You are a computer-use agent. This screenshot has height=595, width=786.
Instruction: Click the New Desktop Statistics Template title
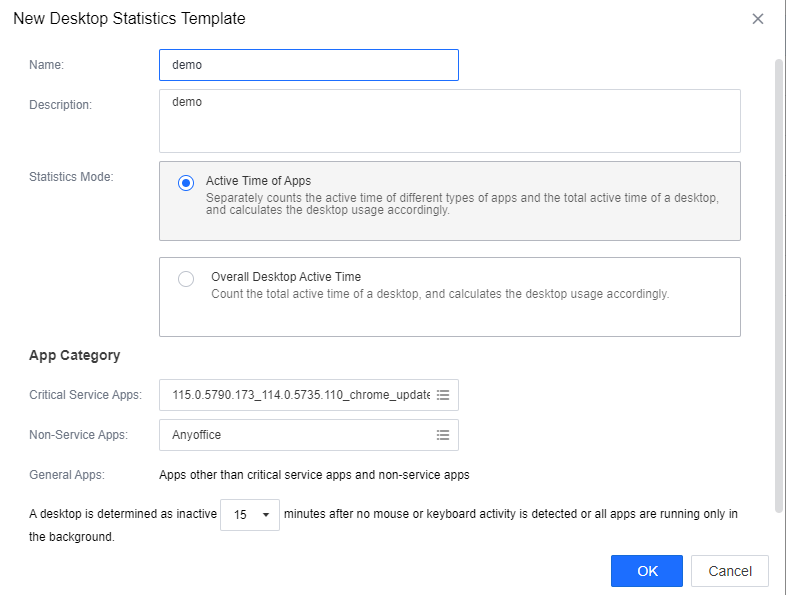coord(129,19)
